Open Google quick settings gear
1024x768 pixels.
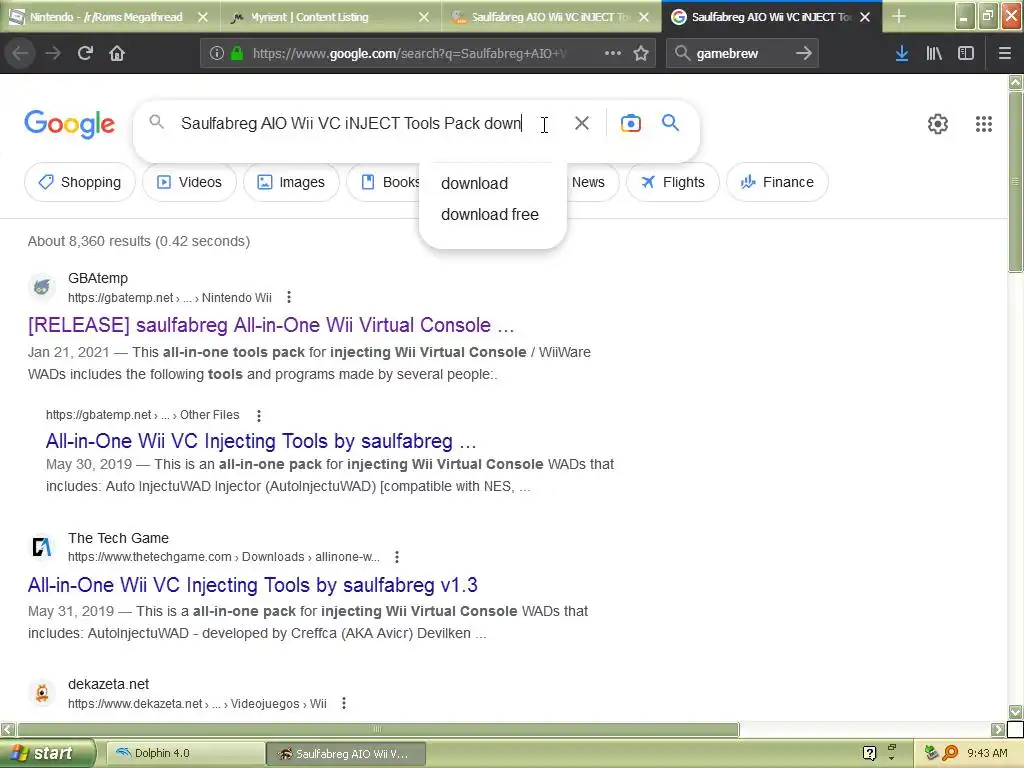click(x=938, y=123)
